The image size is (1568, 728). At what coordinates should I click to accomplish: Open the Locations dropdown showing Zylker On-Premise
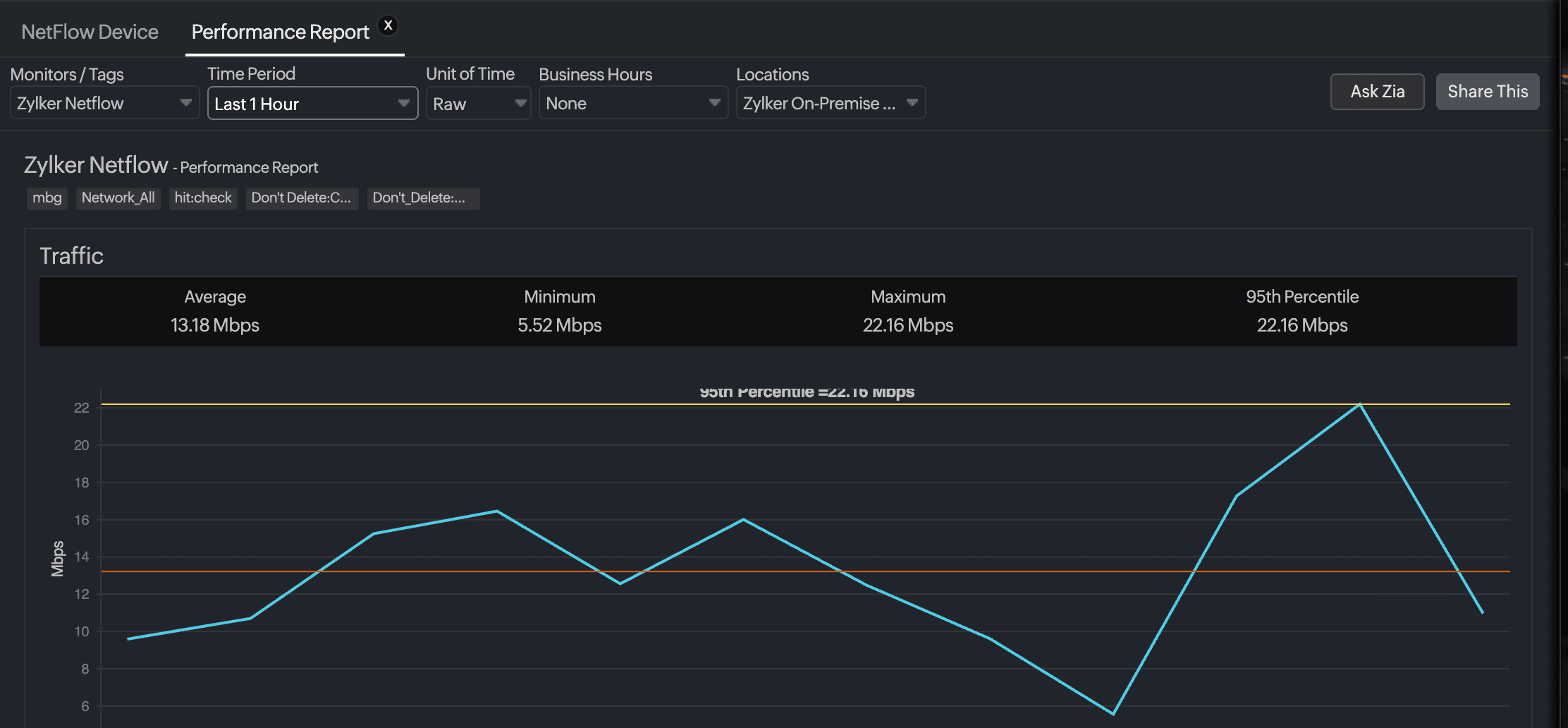[x=830, y=102]
